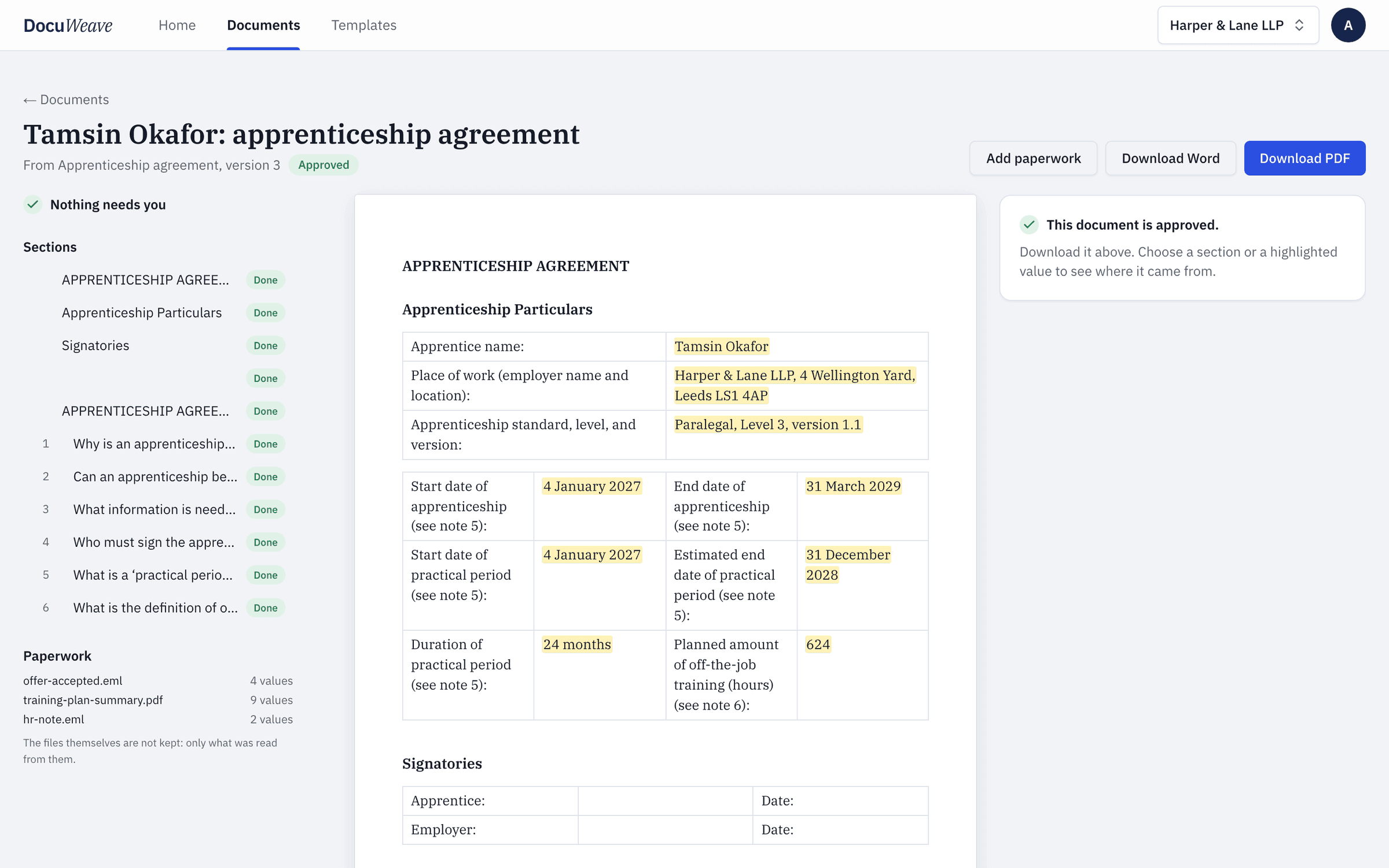The image size is (1389, 868).
Task: Select the Documents tab
Action: pos(263,25)
